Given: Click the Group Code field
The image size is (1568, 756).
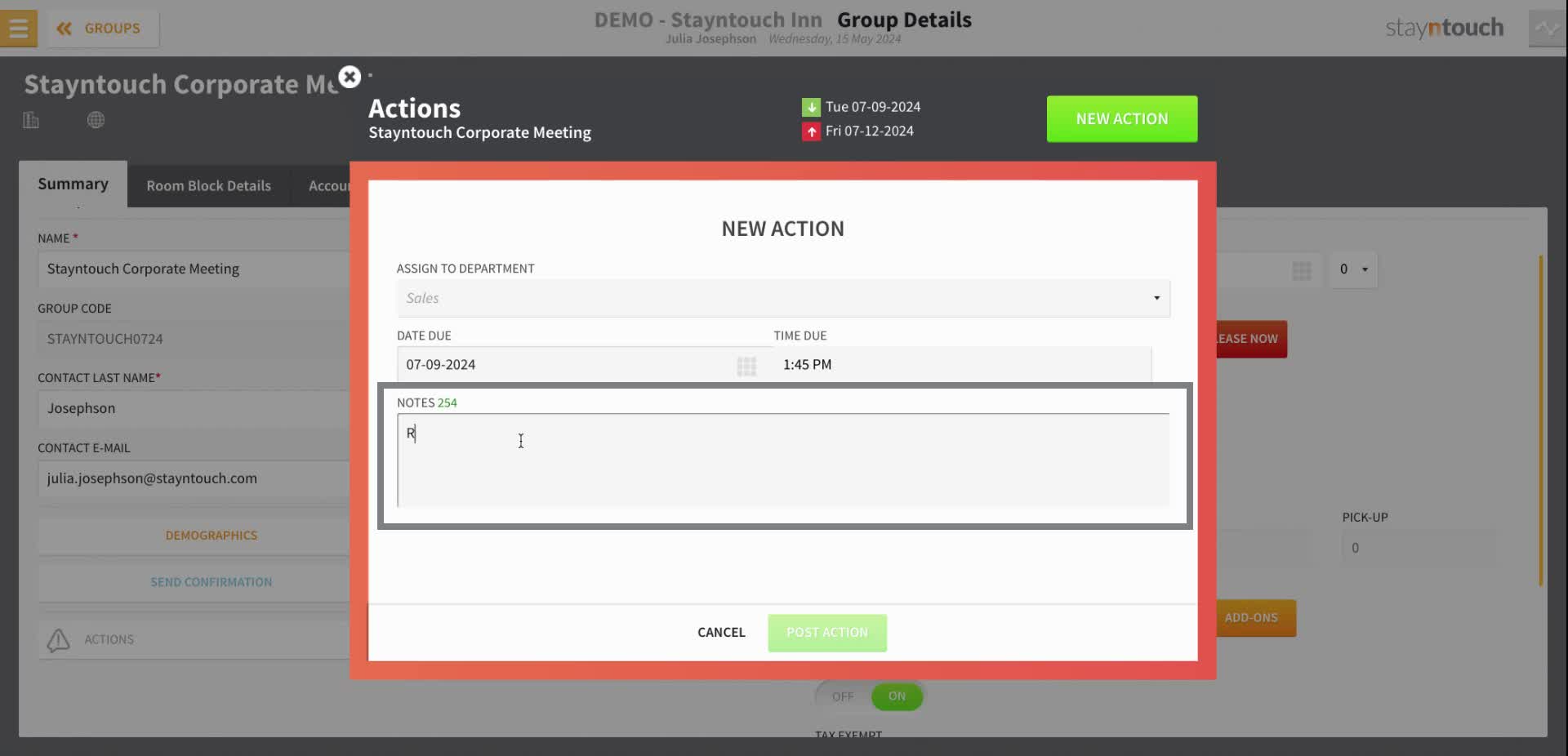Looking at the screenshot, I should click(x=194, y=339).
